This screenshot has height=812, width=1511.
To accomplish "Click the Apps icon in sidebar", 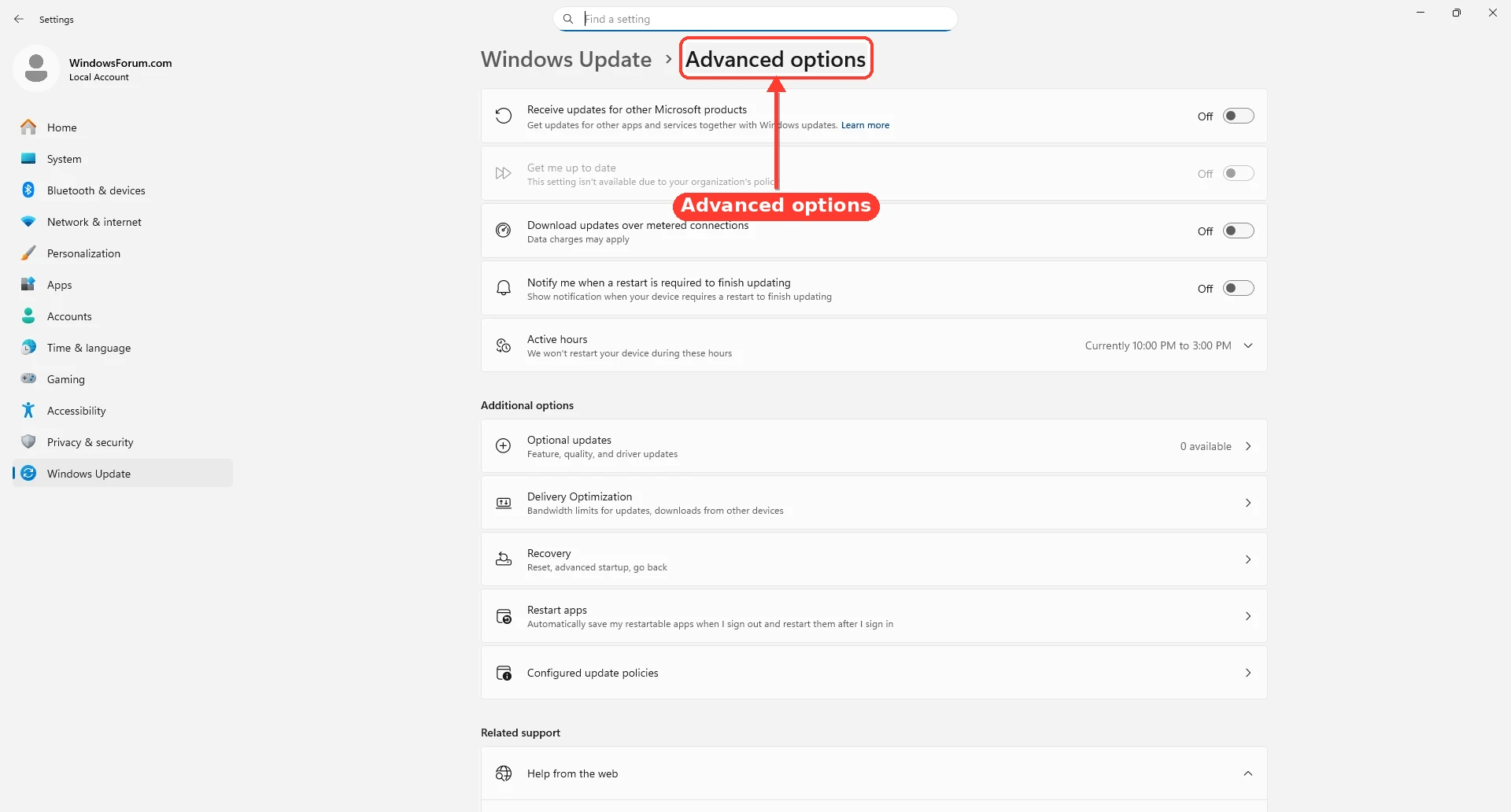I will click(28, 284).
